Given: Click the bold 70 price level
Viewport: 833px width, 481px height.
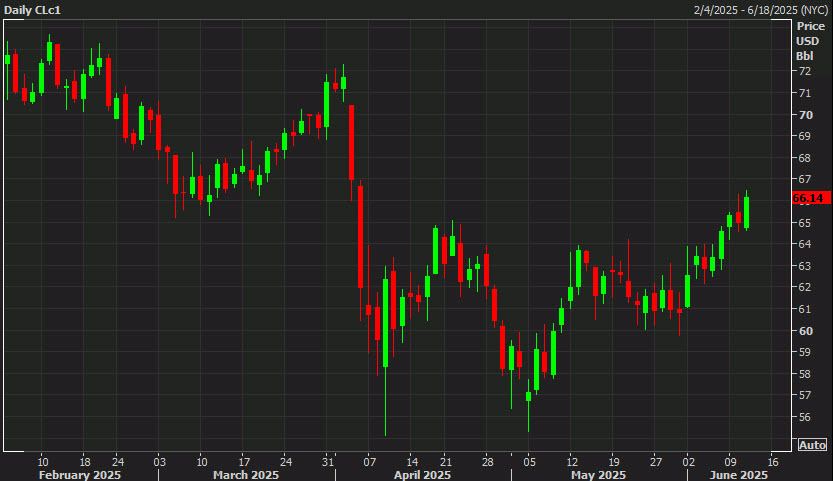Looking at the screenshot, I should pyautogui.click(x=805, y=115).
